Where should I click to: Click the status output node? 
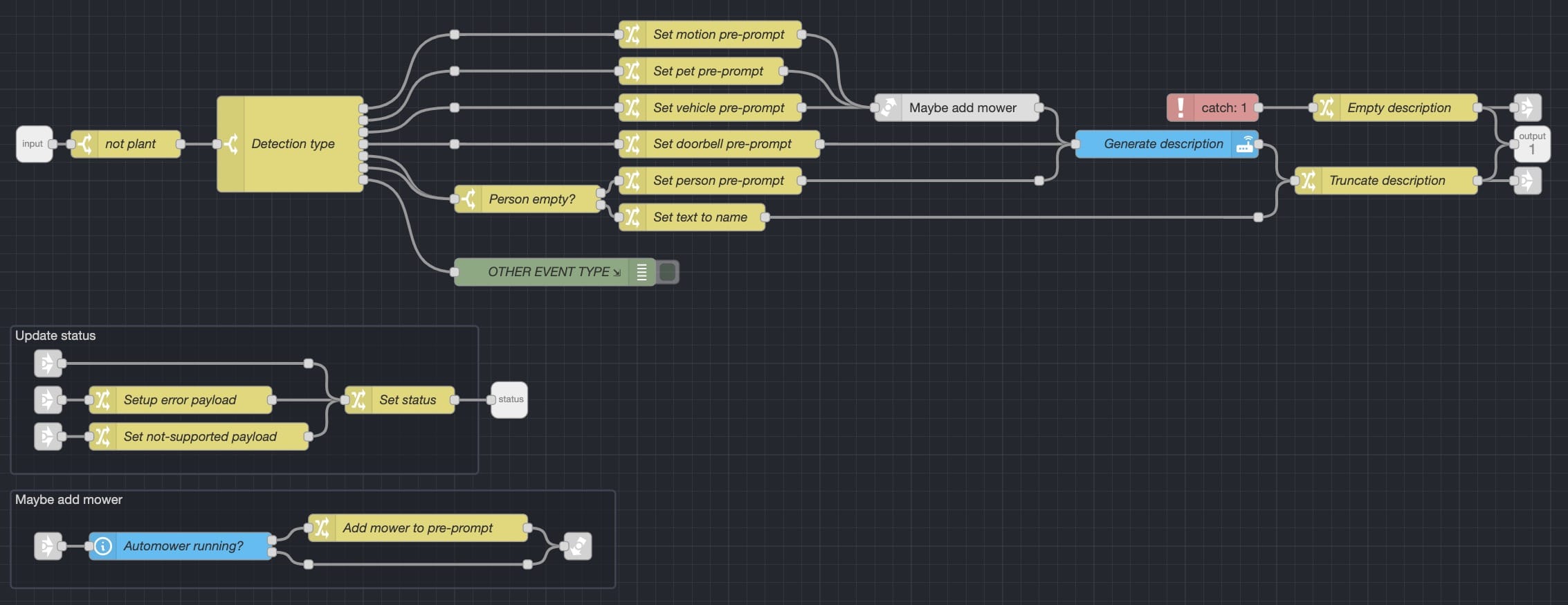509,400
